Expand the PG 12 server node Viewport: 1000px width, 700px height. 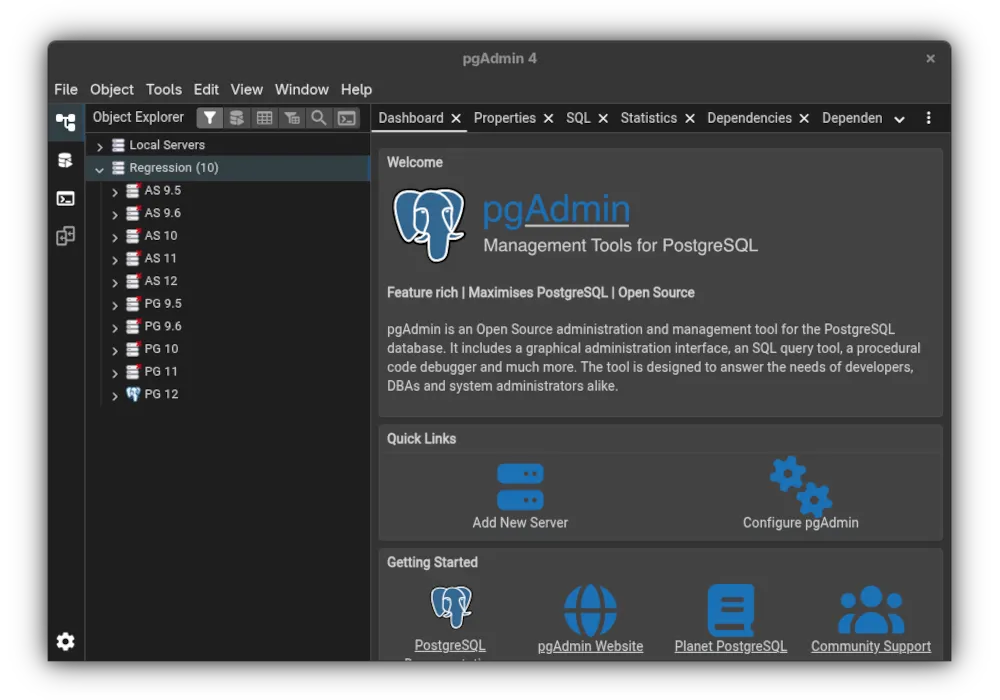(115, 396)
